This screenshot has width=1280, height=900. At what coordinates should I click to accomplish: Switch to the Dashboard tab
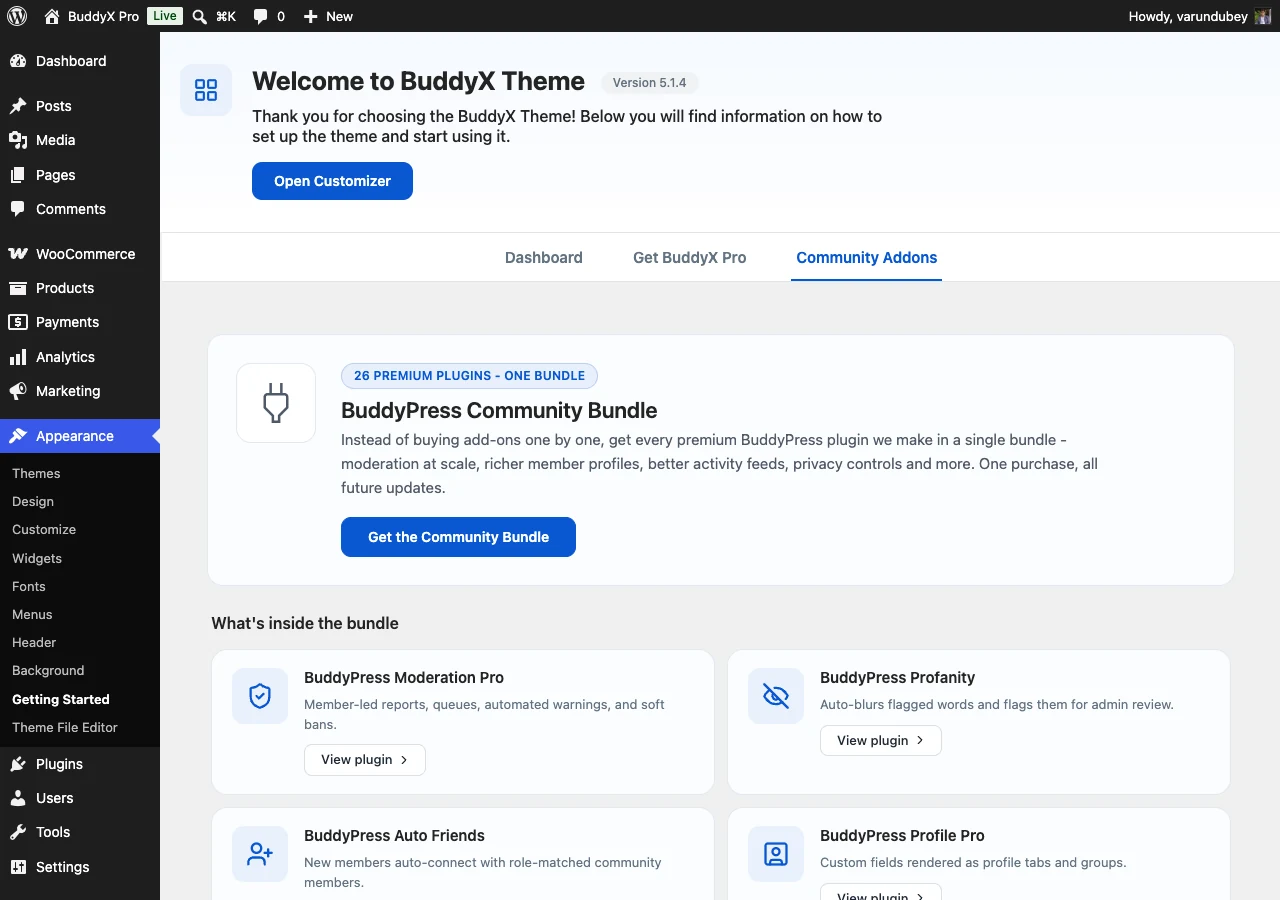tap(544, 257)
